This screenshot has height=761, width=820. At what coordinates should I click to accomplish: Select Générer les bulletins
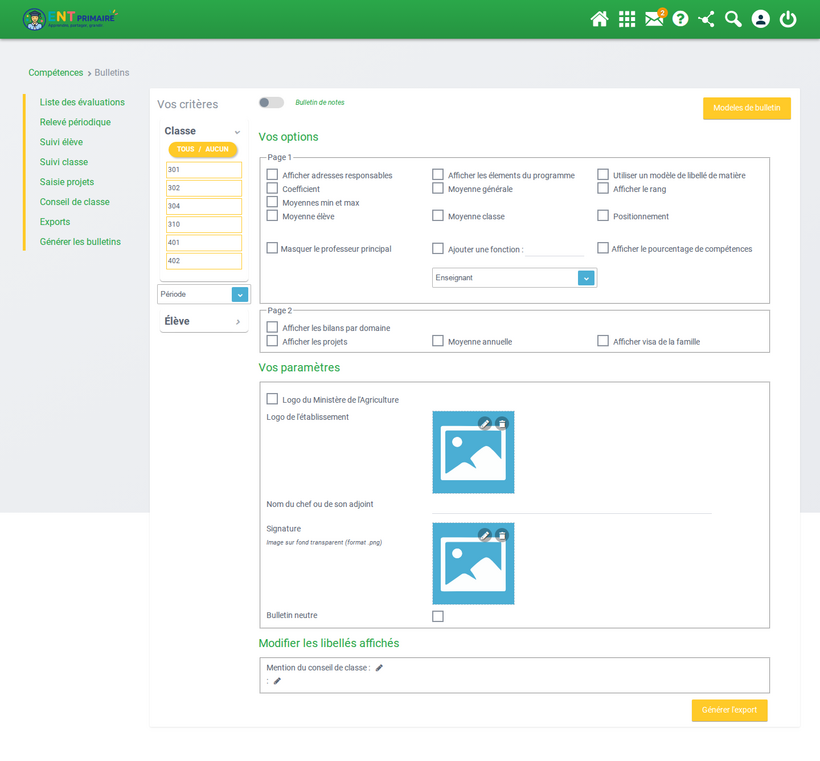(80, 242)
